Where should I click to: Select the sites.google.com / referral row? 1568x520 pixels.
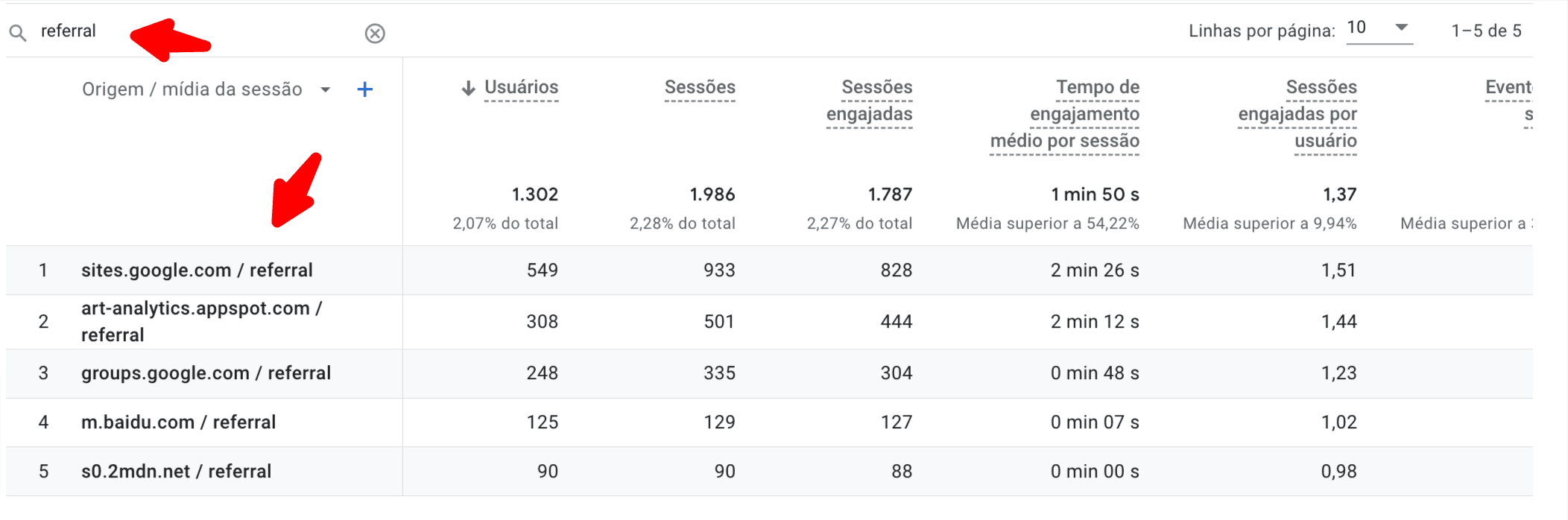[x=197, y=270]
